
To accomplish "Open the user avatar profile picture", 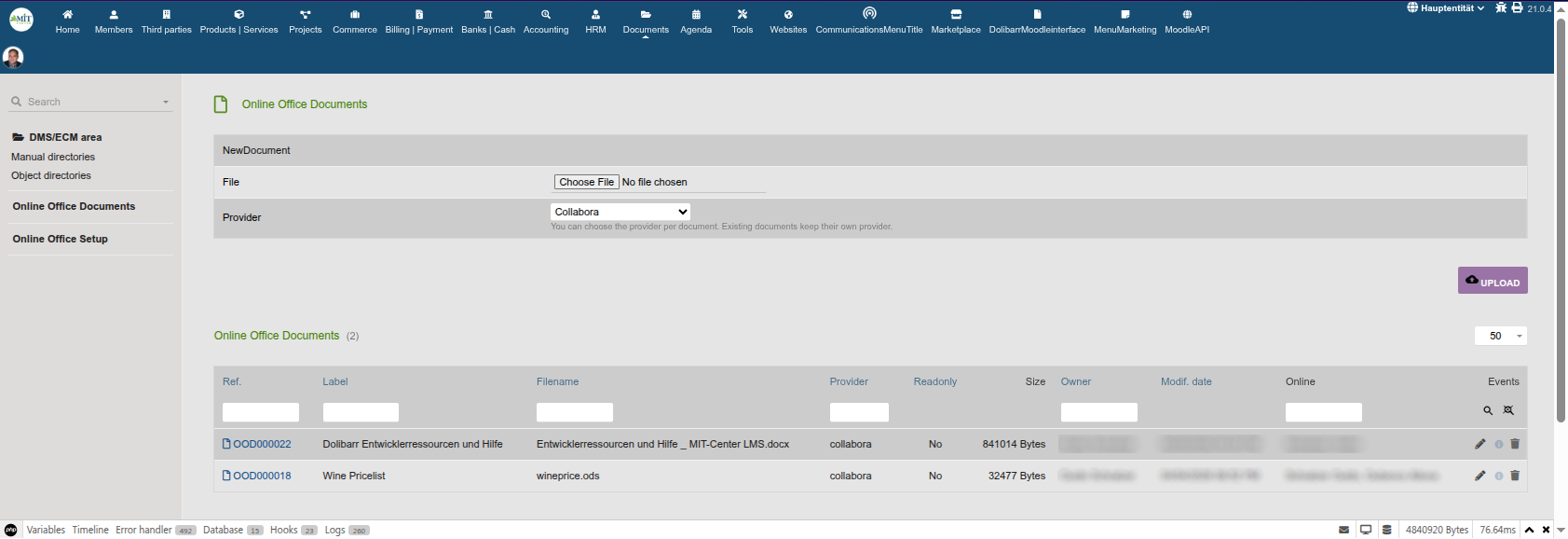I will [13, 57].
